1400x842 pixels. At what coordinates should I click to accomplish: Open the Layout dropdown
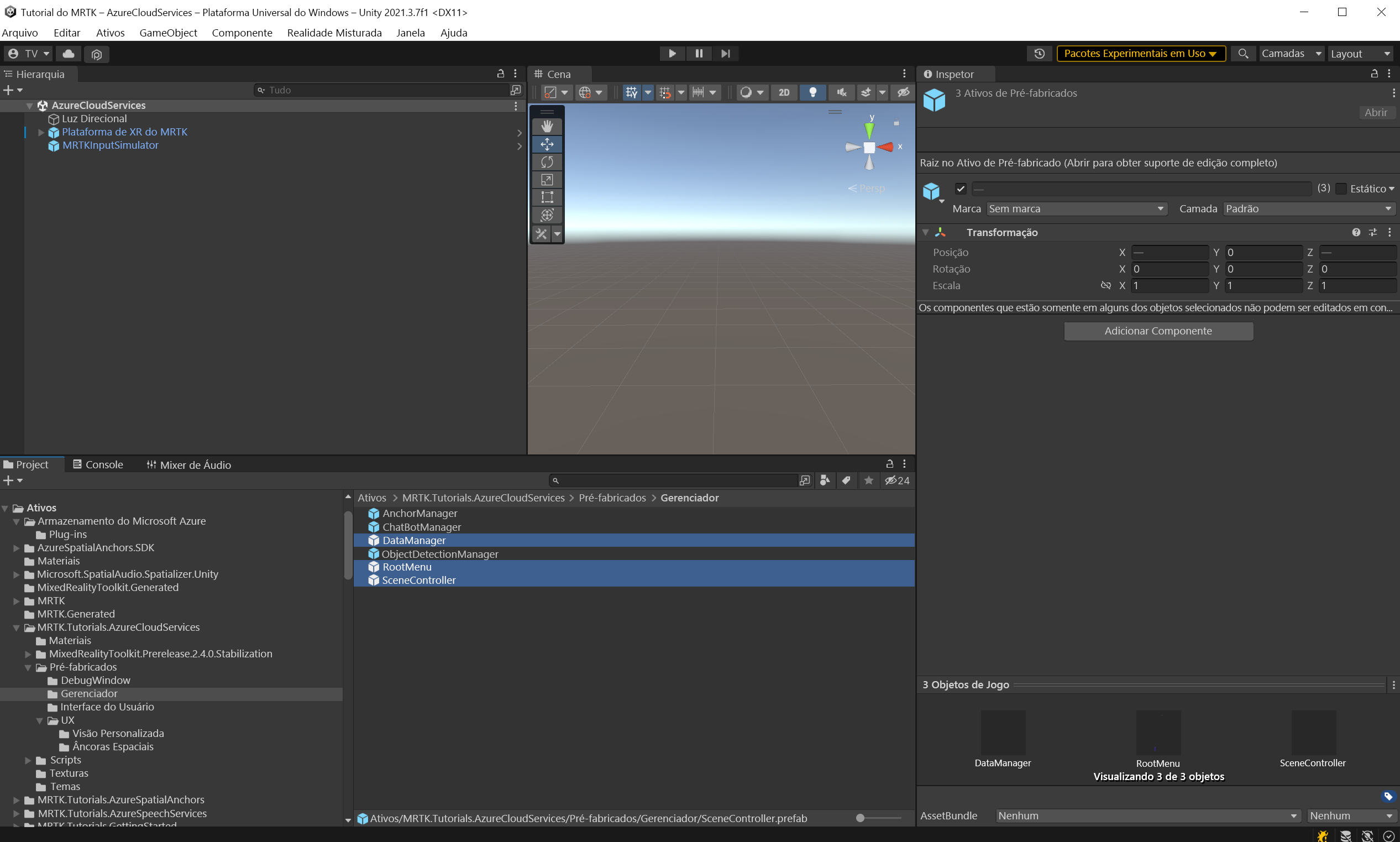pyautogui.click(x=1360, y=53)
